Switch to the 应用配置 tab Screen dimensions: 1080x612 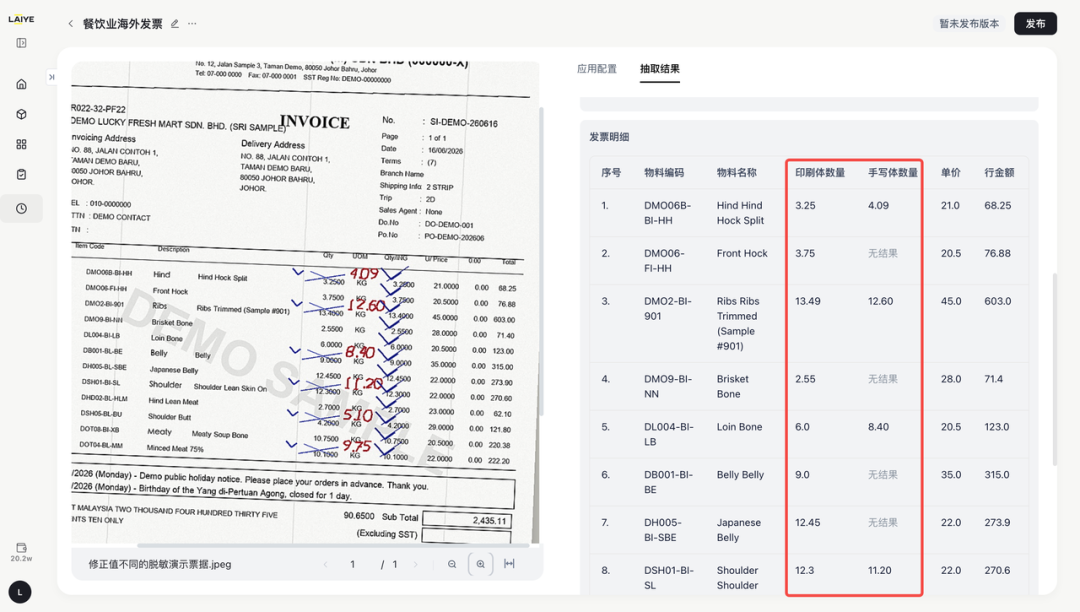coord(596,69)
